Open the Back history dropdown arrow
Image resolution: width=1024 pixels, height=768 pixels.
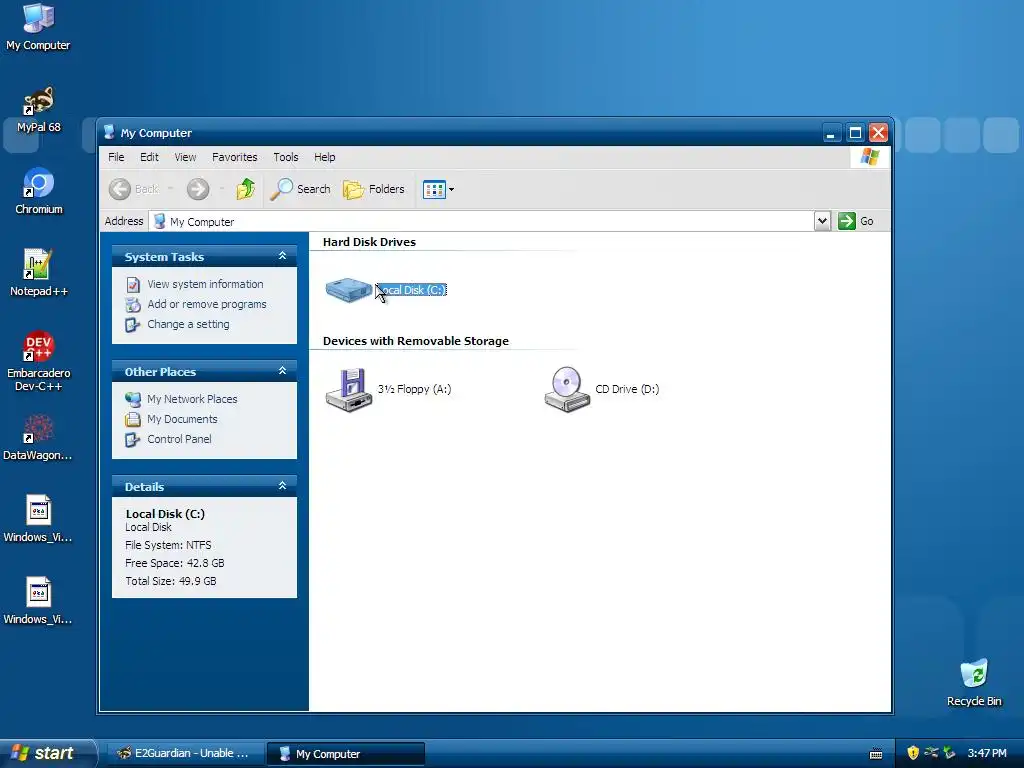click(170, 189)
